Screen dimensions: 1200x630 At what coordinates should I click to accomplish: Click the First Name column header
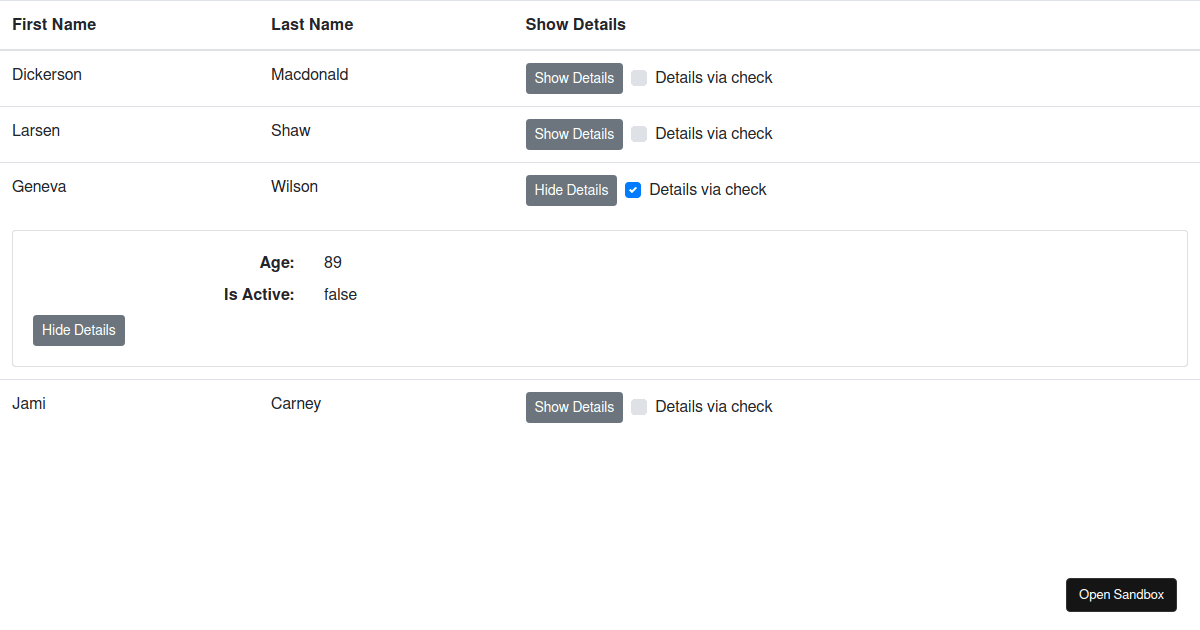point(54,24)
